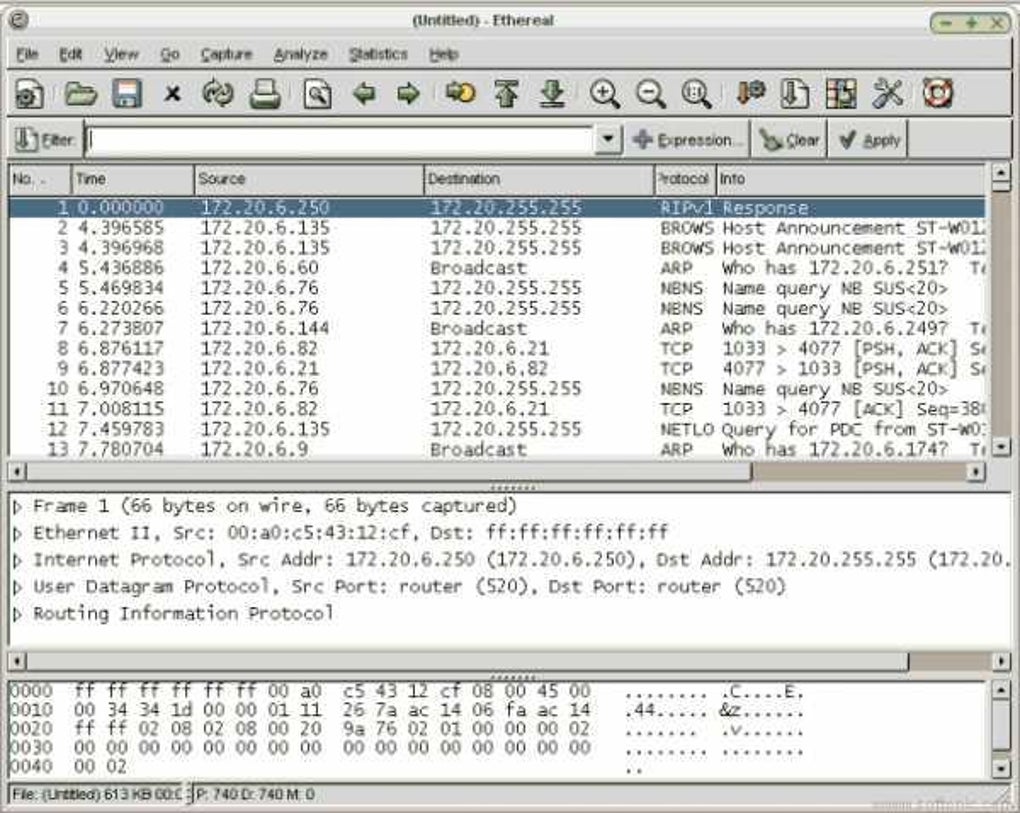Click packet list scroll up arrow
The width and height of the screenshot is (1020, 813).
pos(1000,172)
